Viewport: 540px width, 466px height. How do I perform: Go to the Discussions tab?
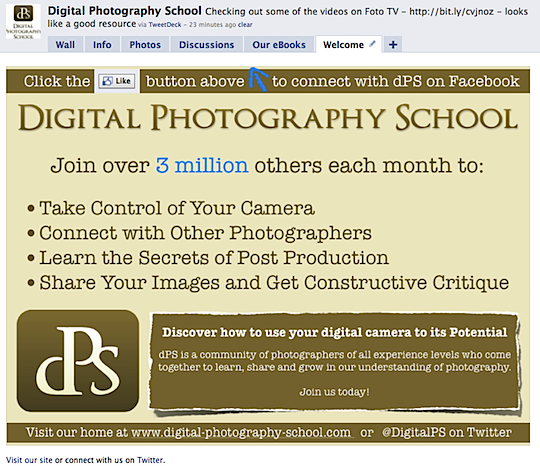[x=206, y=45]
